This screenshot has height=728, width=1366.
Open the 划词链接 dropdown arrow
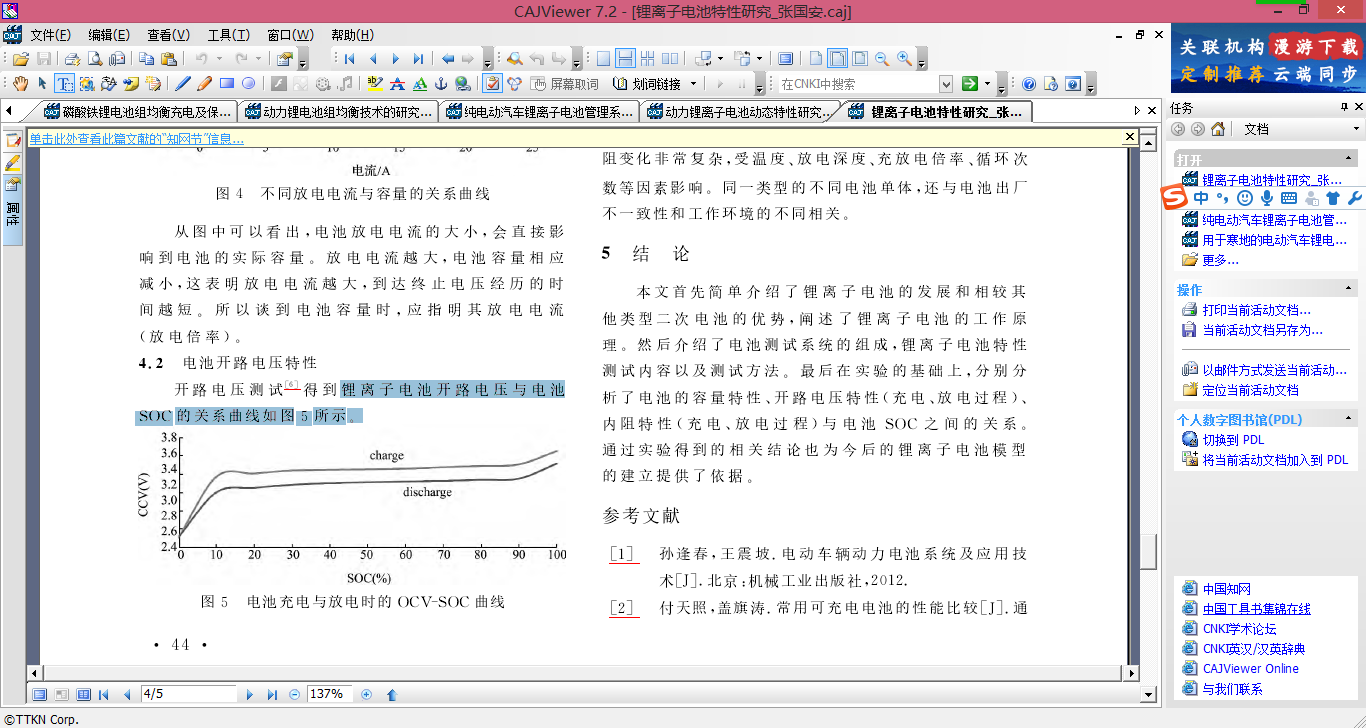[x=693, y=84]
